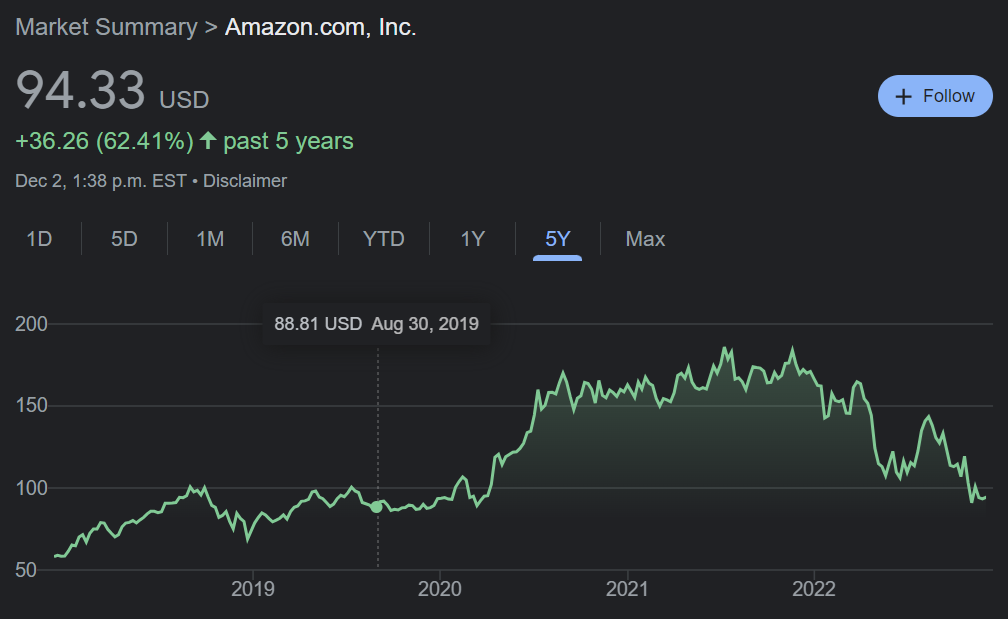Click the Amazon.com, Inc. title

[321, 27]
